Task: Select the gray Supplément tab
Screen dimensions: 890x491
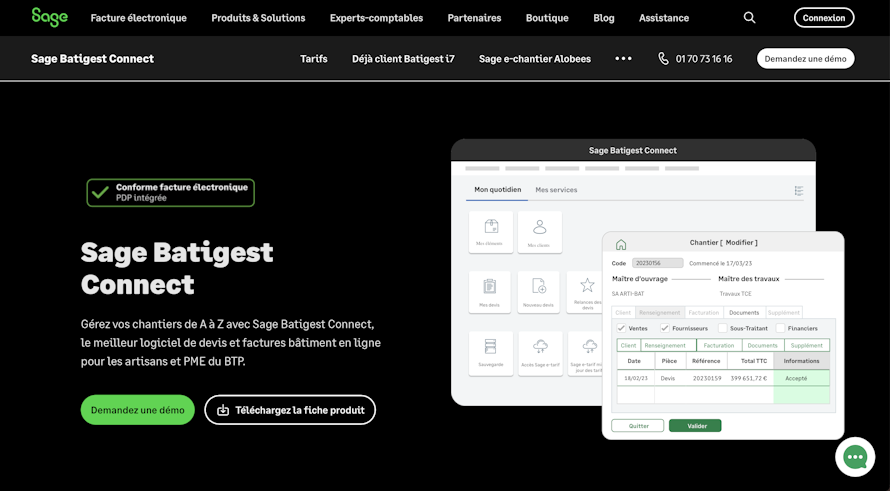Action: 783,313
